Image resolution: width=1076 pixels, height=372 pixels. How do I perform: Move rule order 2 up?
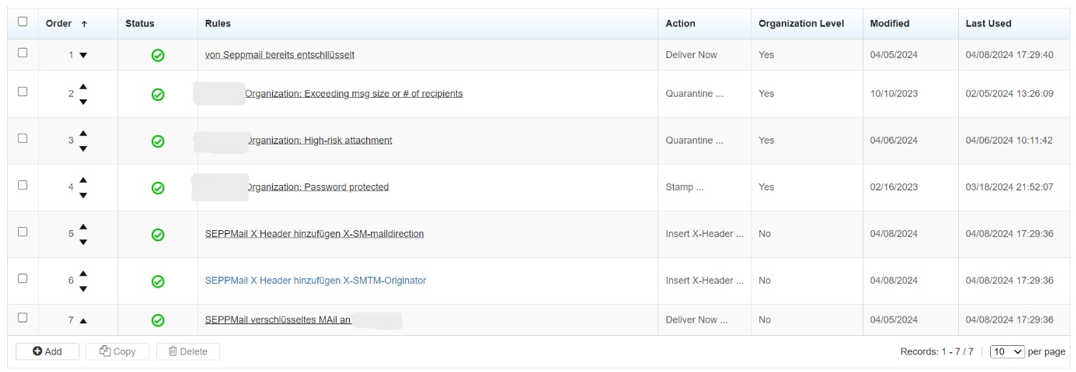point(83,86)
